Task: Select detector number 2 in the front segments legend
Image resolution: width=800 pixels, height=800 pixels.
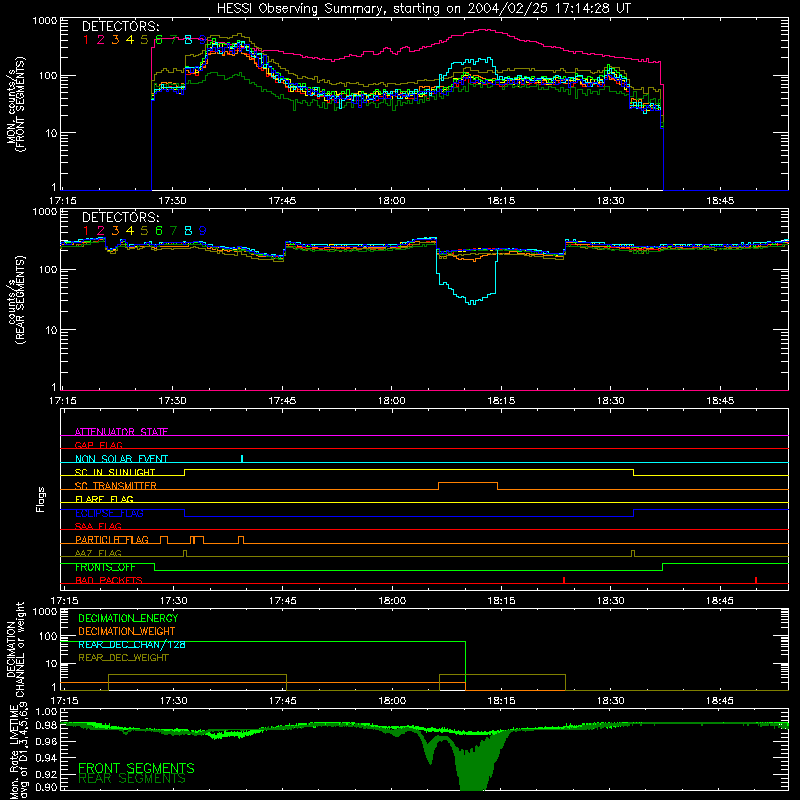Action: pos(101,40)
